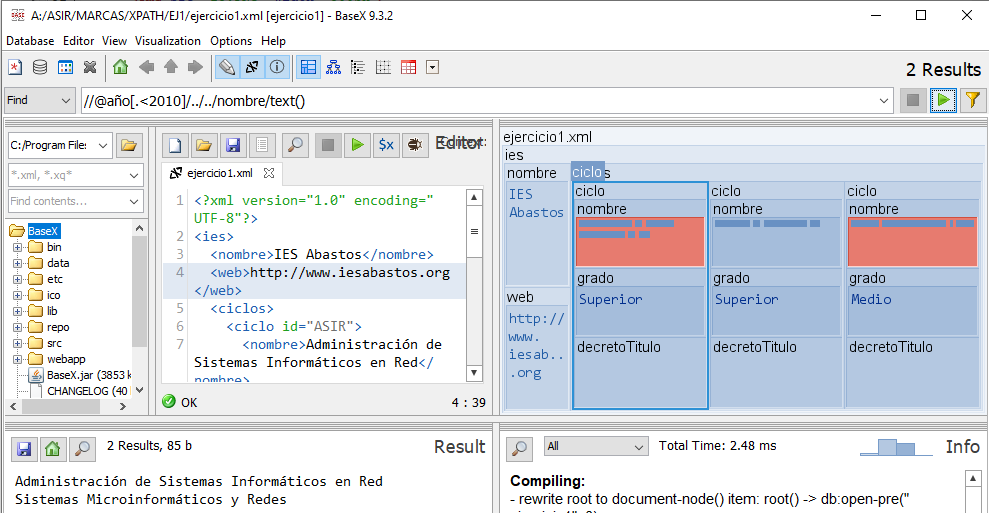
Task: Toggle the Editor panel pencil button
Action: click(227, 68)
